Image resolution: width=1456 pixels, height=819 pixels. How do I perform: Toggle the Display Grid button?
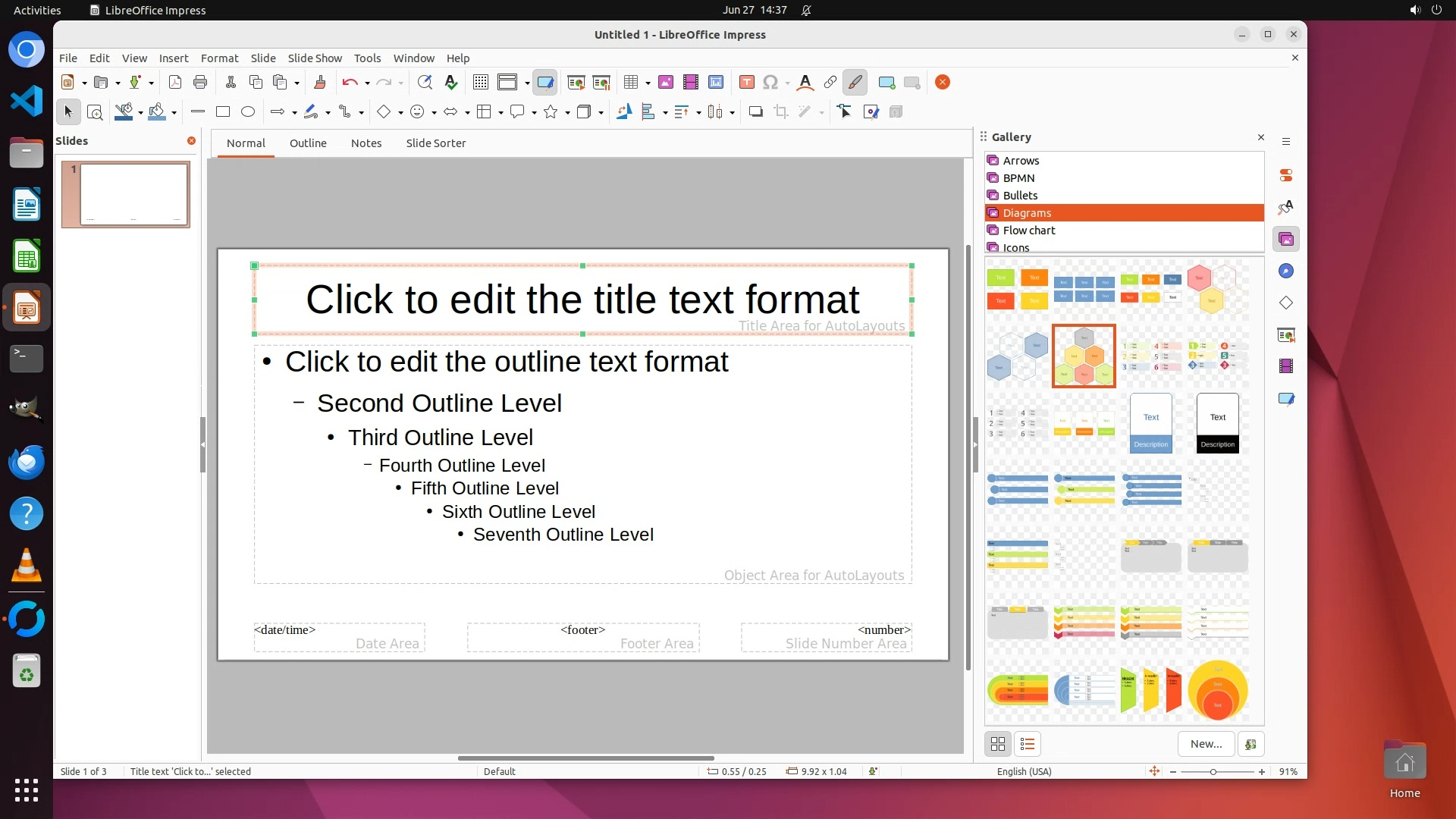coord(480,83)
